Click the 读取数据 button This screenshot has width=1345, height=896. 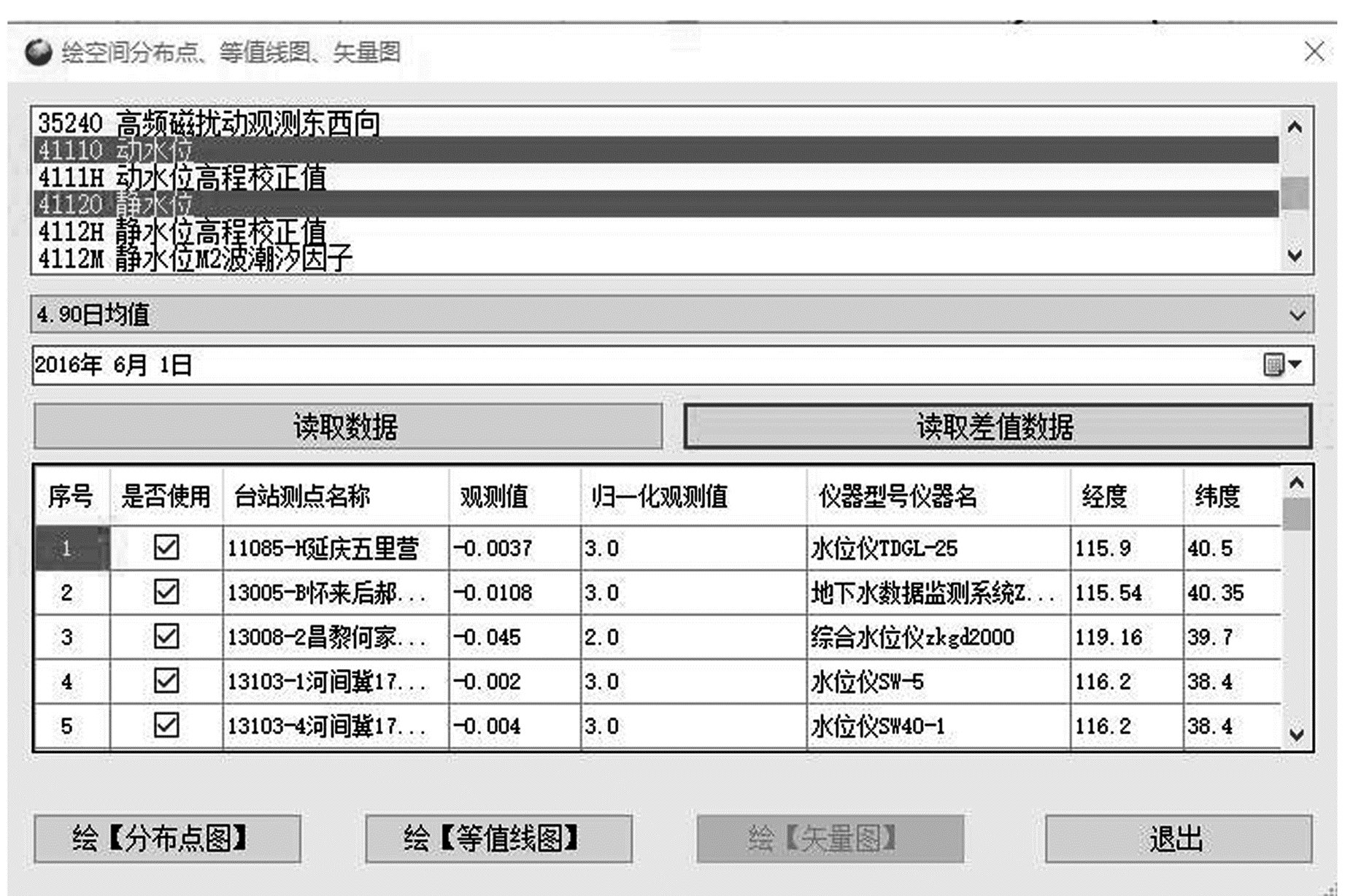click(x=347, y=427)
